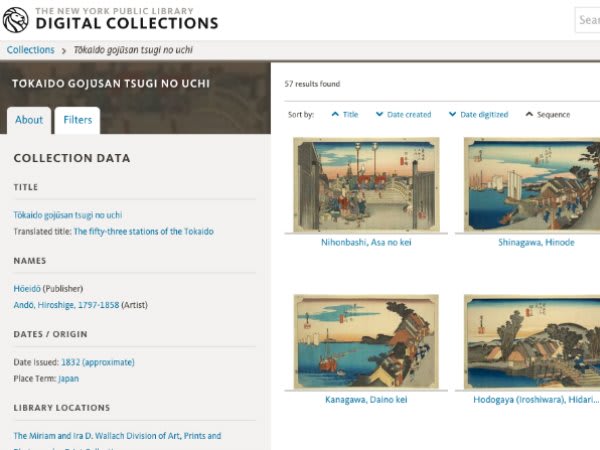Click the Andō, Hiroshige, 1797-1858 artist link
The width and height of the screenshot is (600, 450).
(x=66, y=305)
